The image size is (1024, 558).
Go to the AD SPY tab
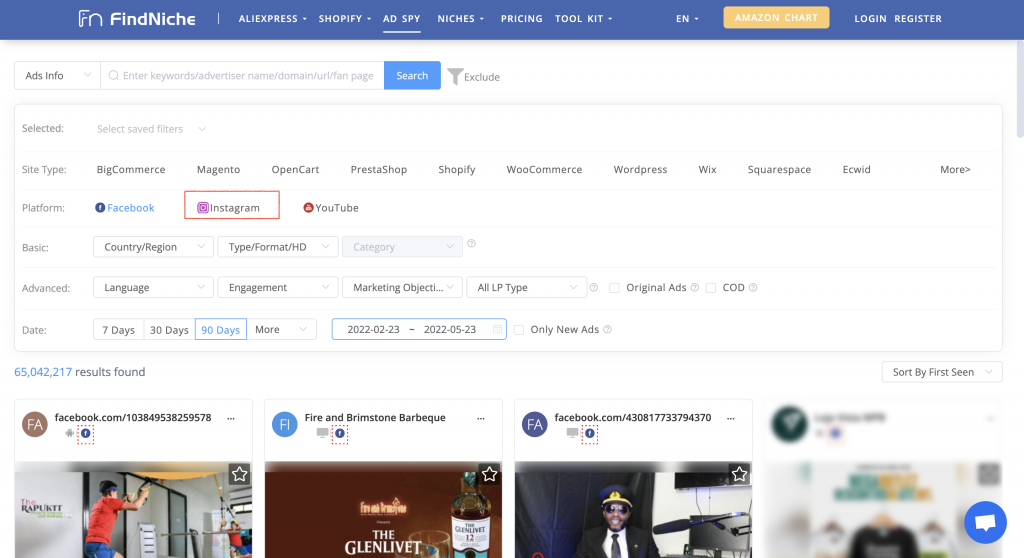[402, 18]
